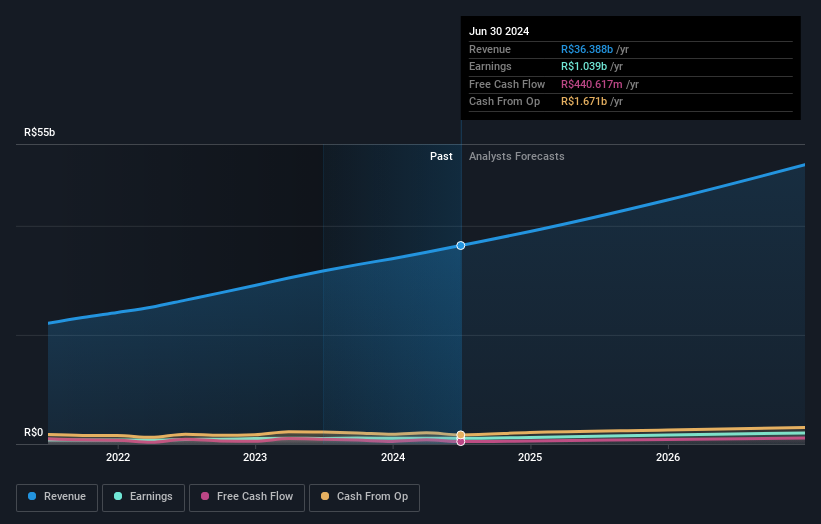
Task: Select the 2022 x-axis label
Action: 118,457
